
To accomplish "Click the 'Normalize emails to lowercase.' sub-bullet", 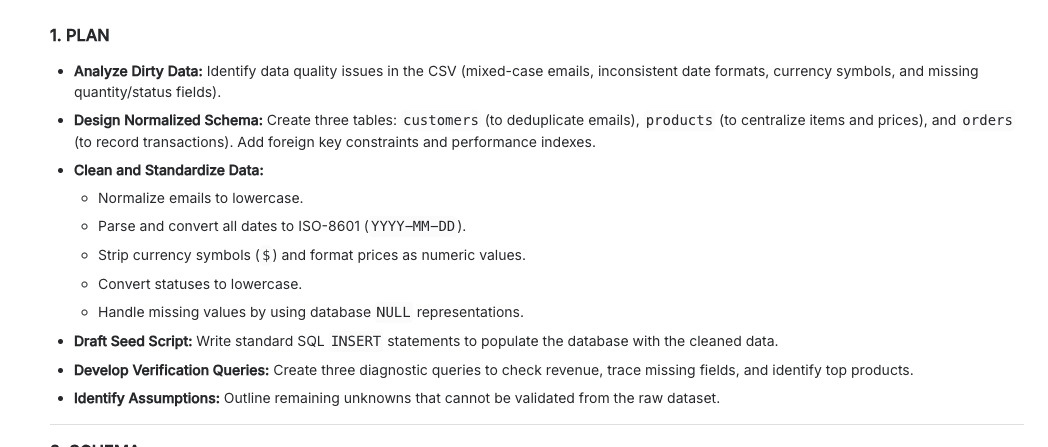I will pos(201,198).
